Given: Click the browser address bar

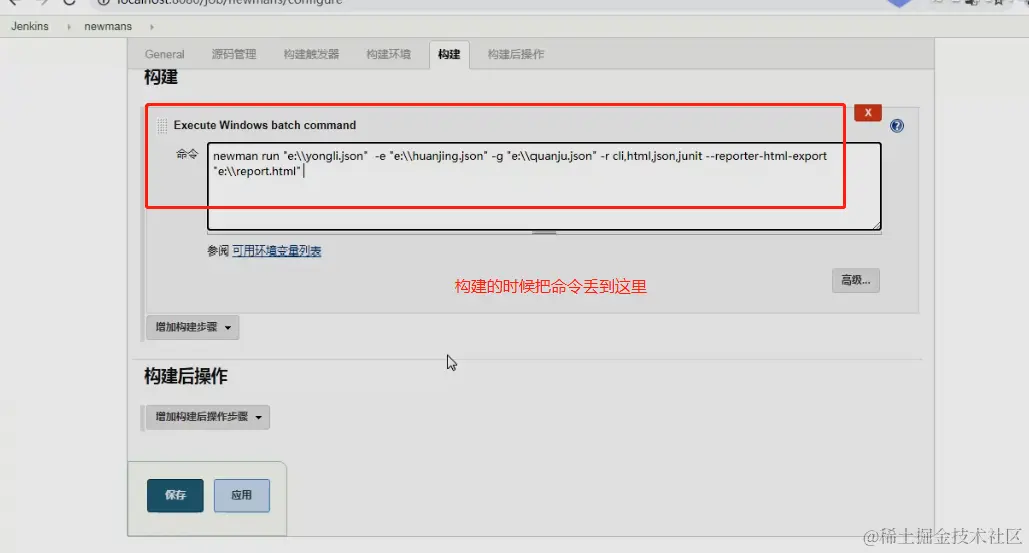Looking at the screenshot, I should click(x=486, y=3).
